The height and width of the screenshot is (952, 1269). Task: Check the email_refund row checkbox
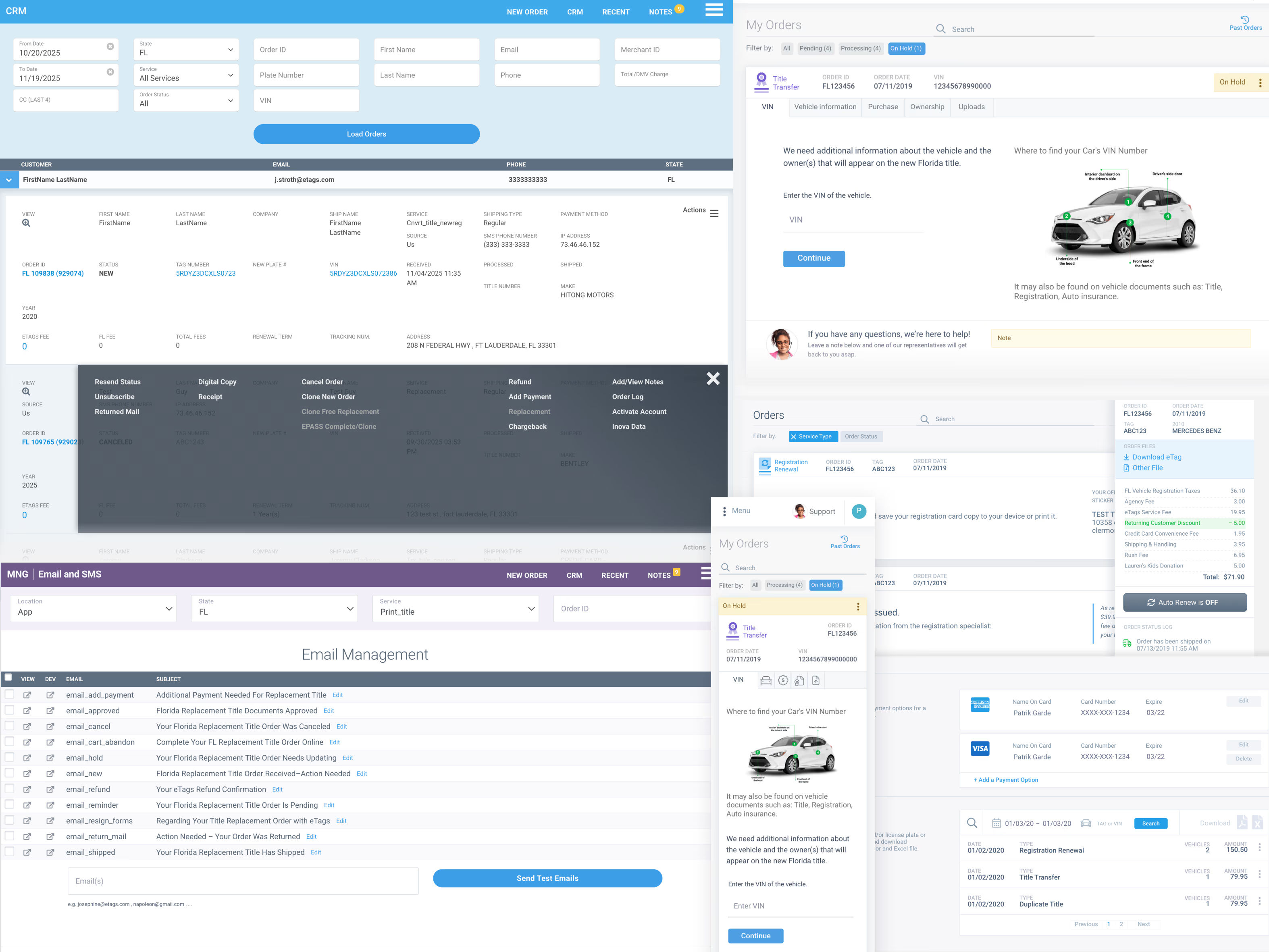tap(9, 789)
